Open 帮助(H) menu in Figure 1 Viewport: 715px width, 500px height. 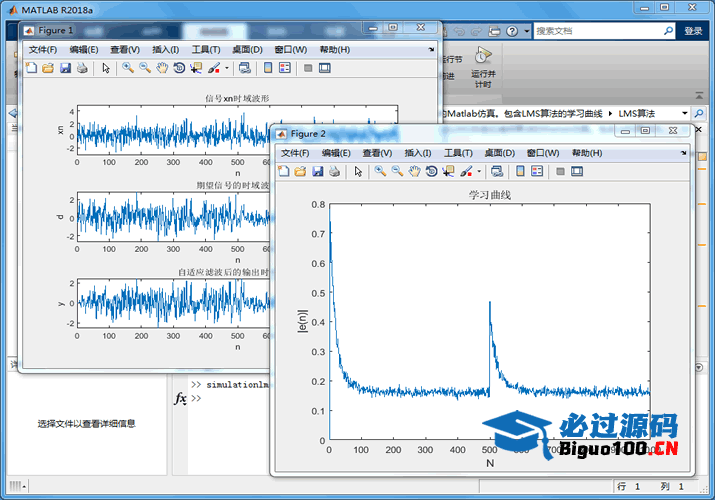(335, 50)
